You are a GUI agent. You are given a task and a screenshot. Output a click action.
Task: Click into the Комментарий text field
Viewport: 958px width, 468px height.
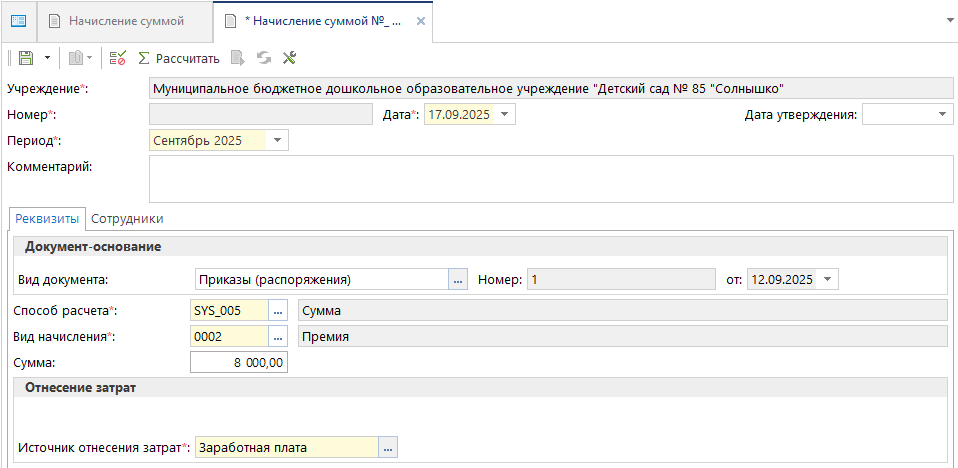point(548,179)
